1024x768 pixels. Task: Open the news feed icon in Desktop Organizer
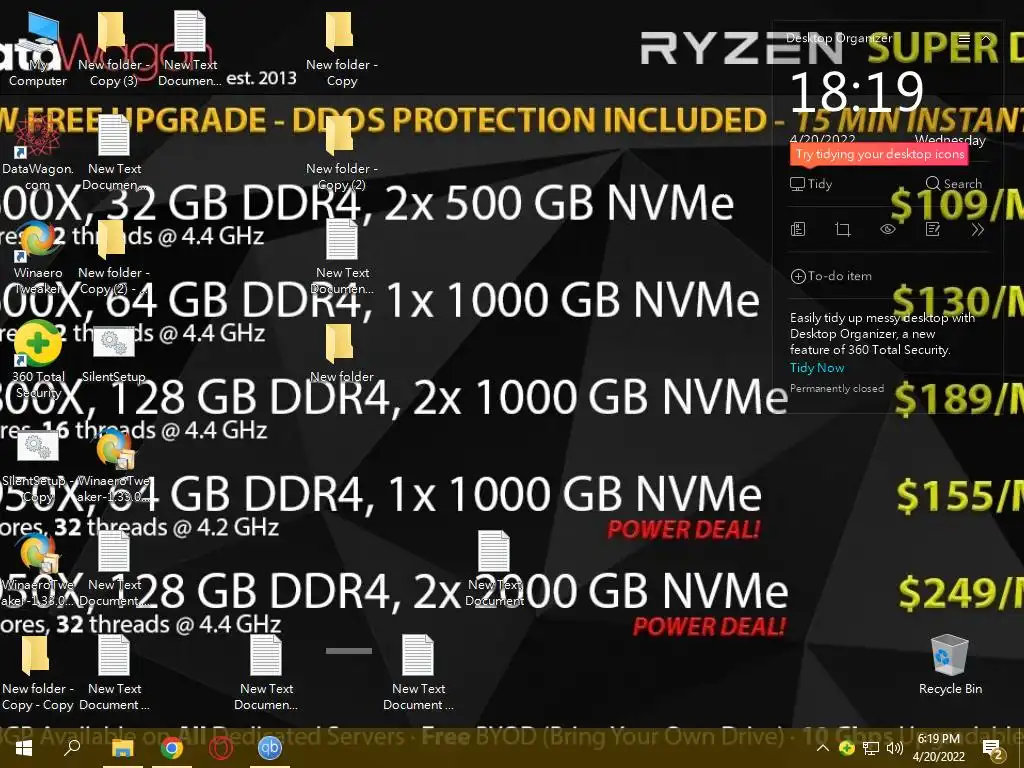click(798, 229)
